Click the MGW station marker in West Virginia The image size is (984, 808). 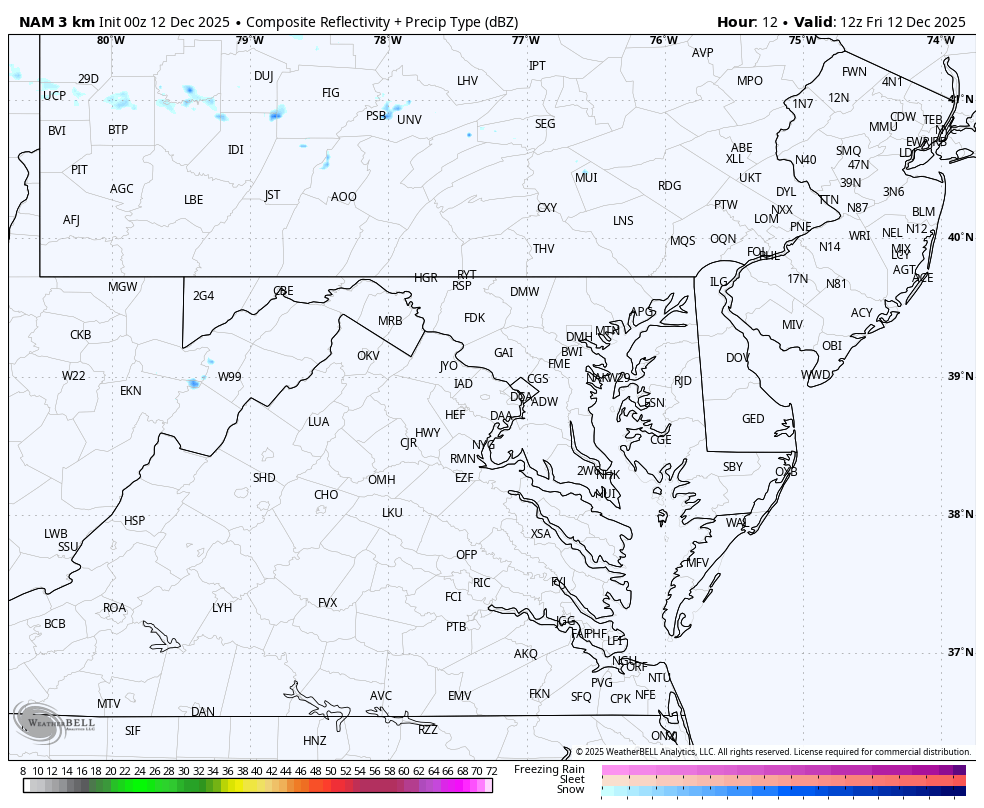coord(123,286)
